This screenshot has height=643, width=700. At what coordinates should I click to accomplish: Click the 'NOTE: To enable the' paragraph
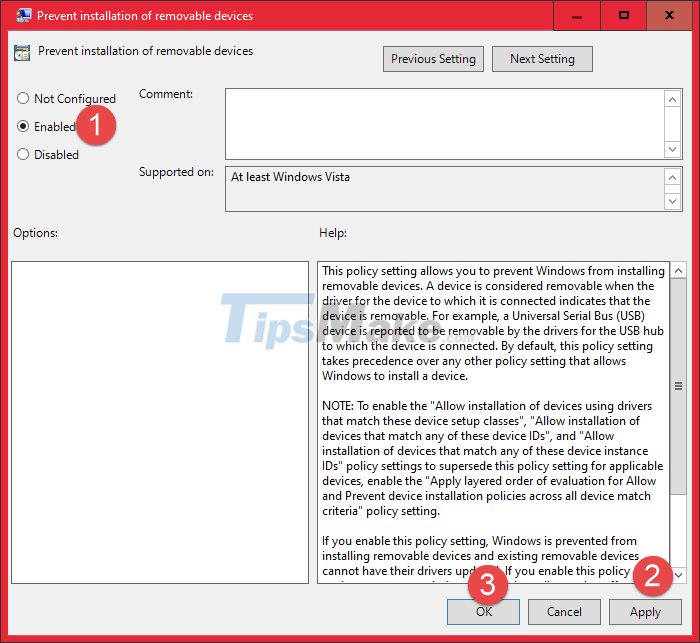pyautogui.click(x=492, y=458)
